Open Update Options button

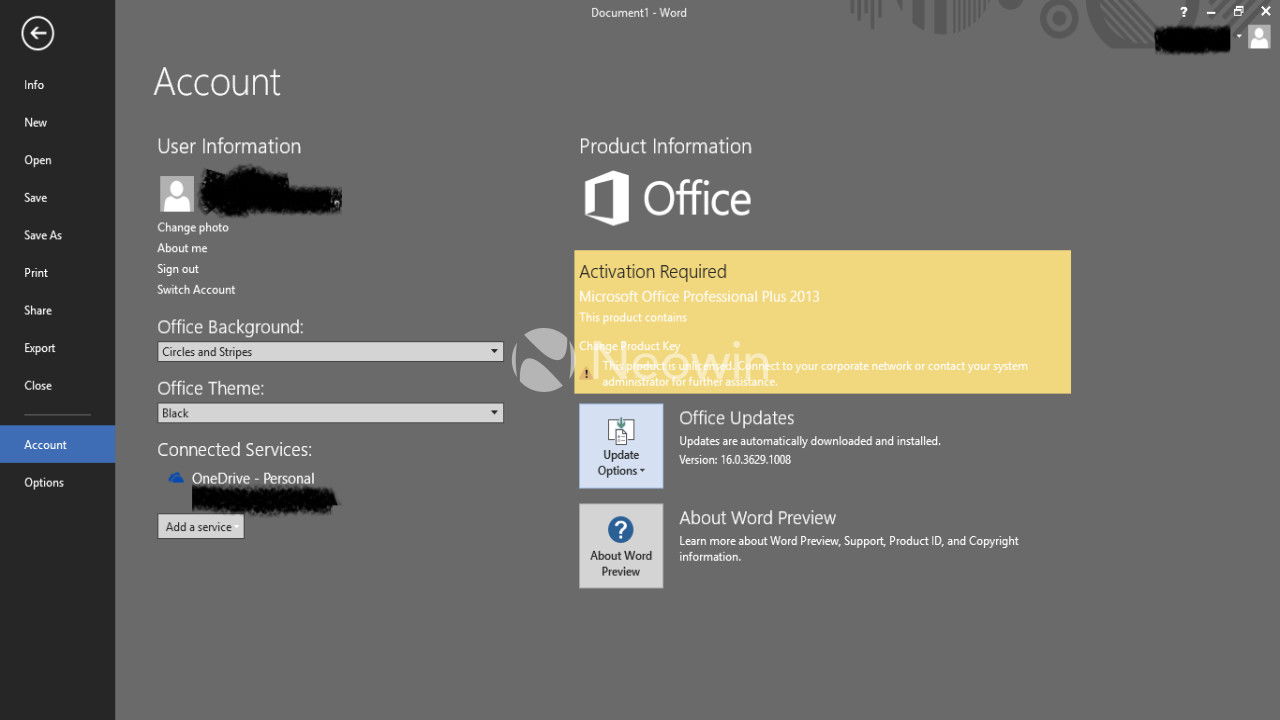point(621,446)
